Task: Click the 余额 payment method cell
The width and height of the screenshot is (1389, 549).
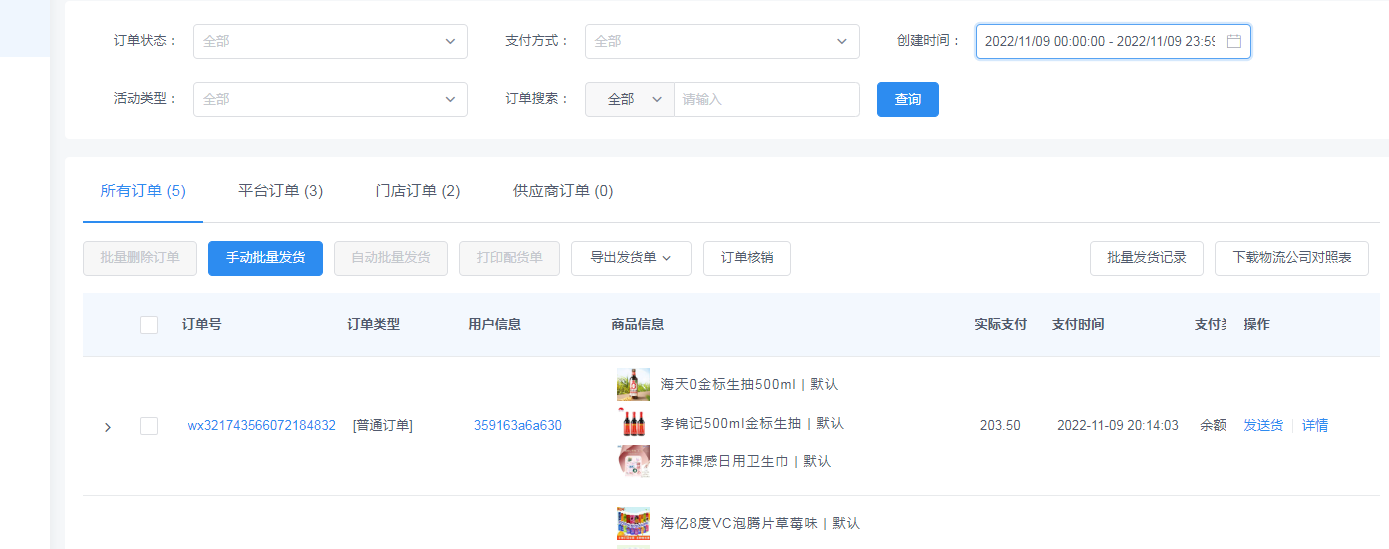Action: point(1213,426)
